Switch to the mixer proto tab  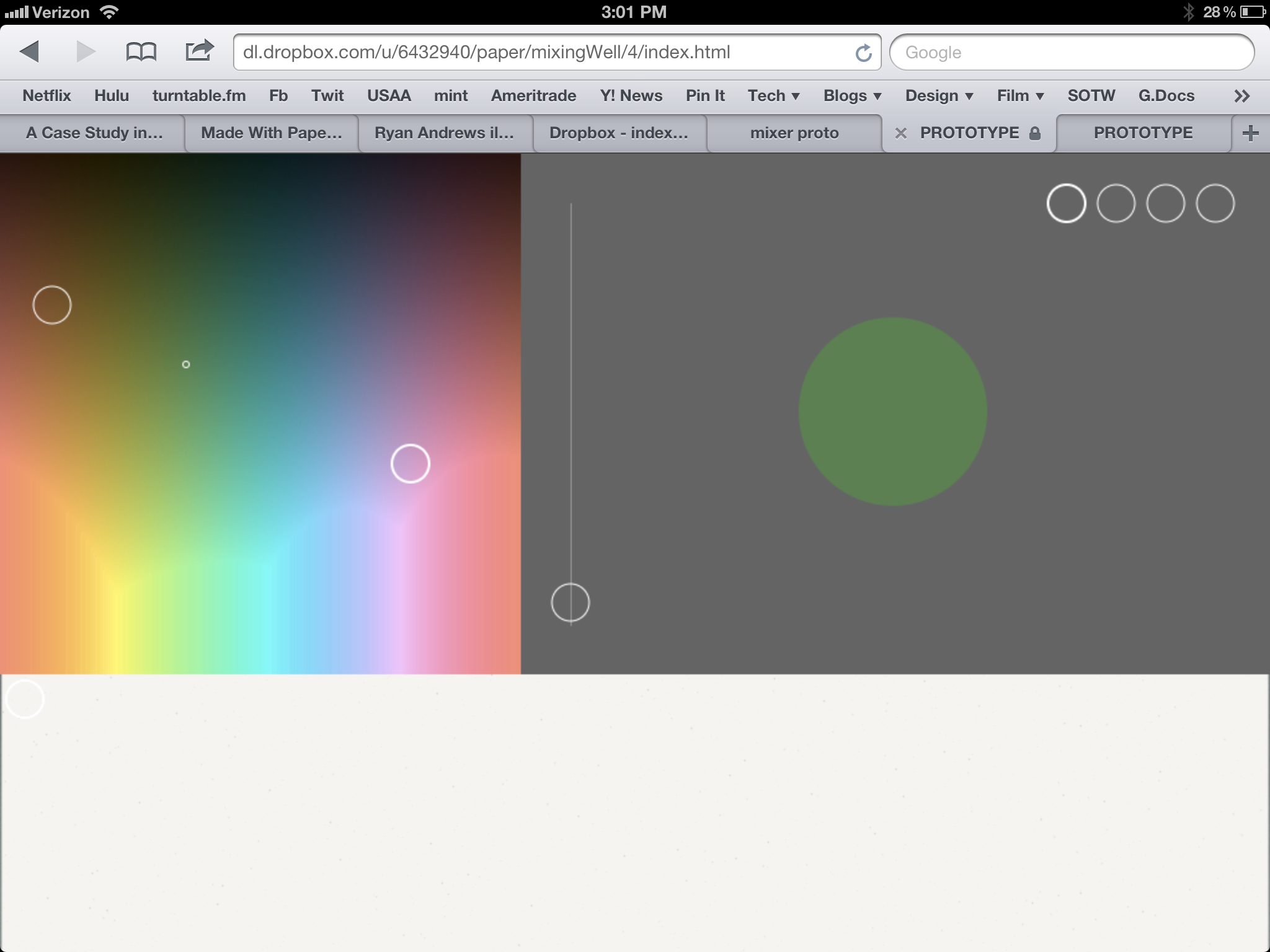(794, 133)
